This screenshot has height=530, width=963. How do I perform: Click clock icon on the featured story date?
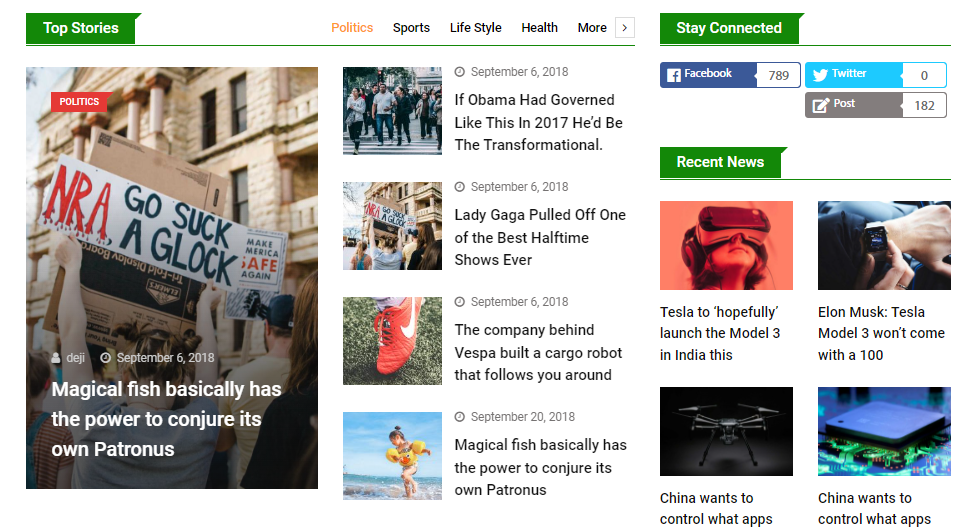point(106,357)
